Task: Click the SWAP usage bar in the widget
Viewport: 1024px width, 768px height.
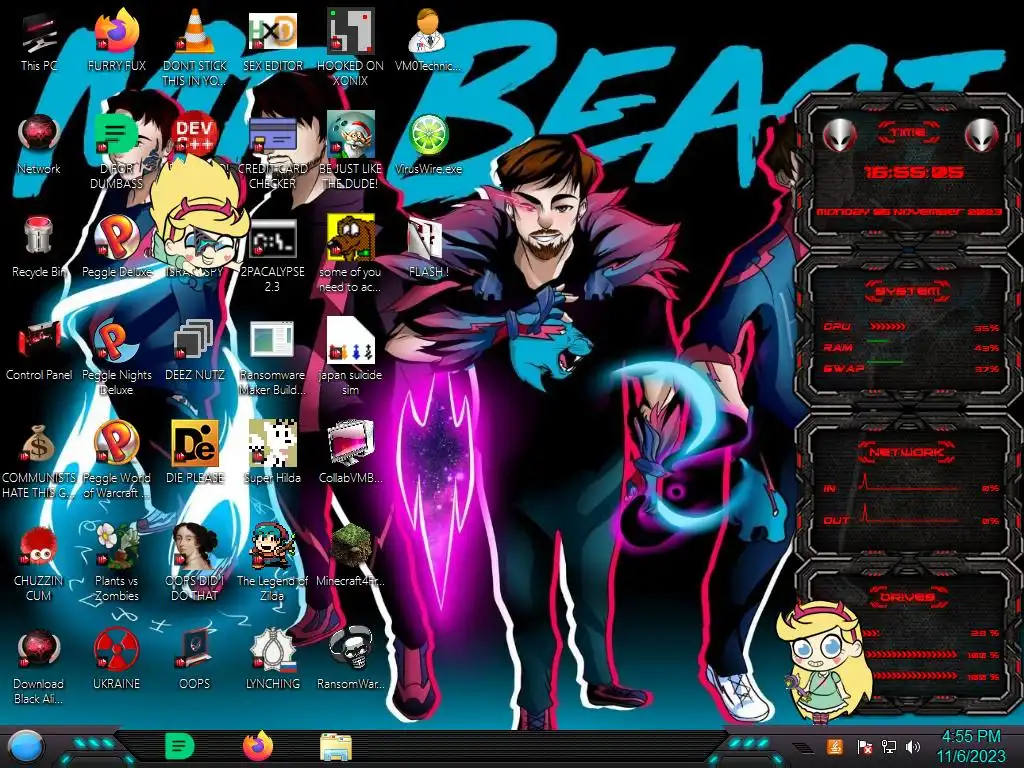Action: (x=885, y=362)
